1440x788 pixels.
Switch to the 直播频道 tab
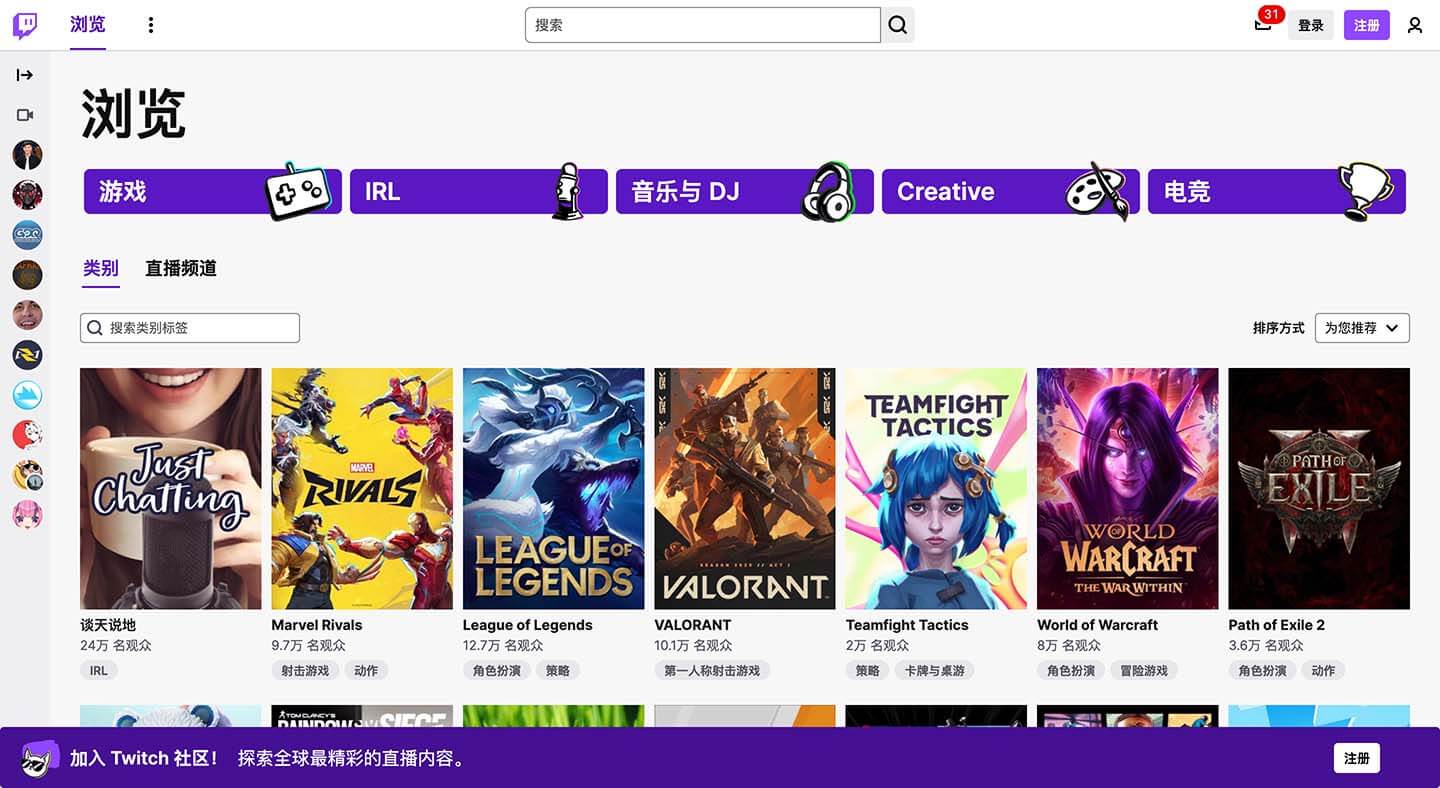pyautogui.click(x=181, y=268)
